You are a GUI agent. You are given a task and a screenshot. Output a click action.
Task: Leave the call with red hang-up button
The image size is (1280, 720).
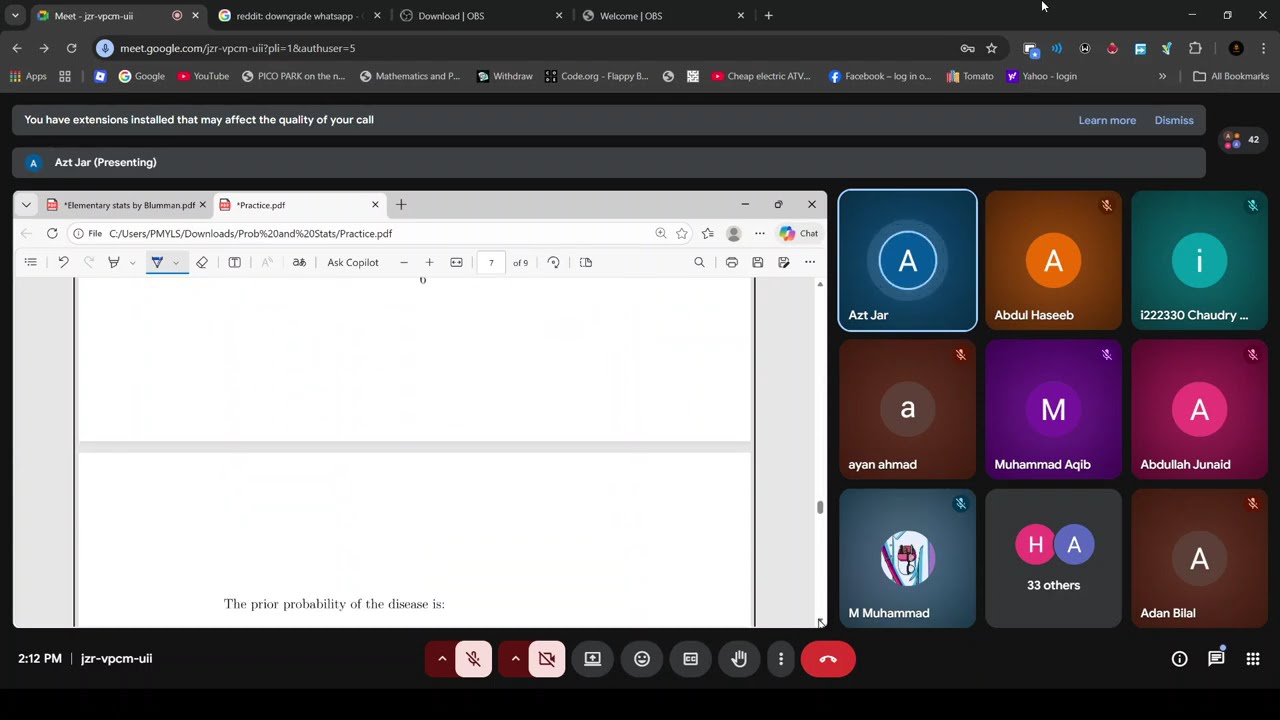(828, 659)
